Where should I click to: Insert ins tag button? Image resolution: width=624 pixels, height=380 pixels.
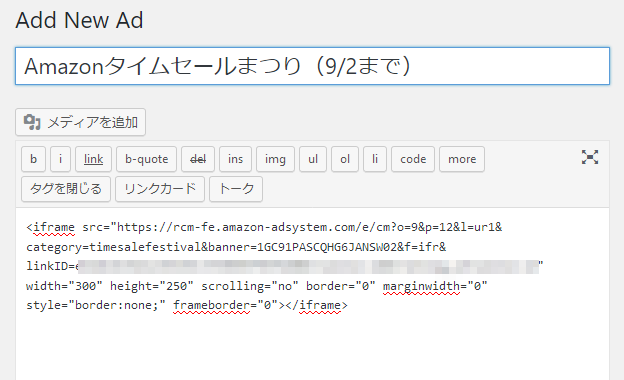235,159
